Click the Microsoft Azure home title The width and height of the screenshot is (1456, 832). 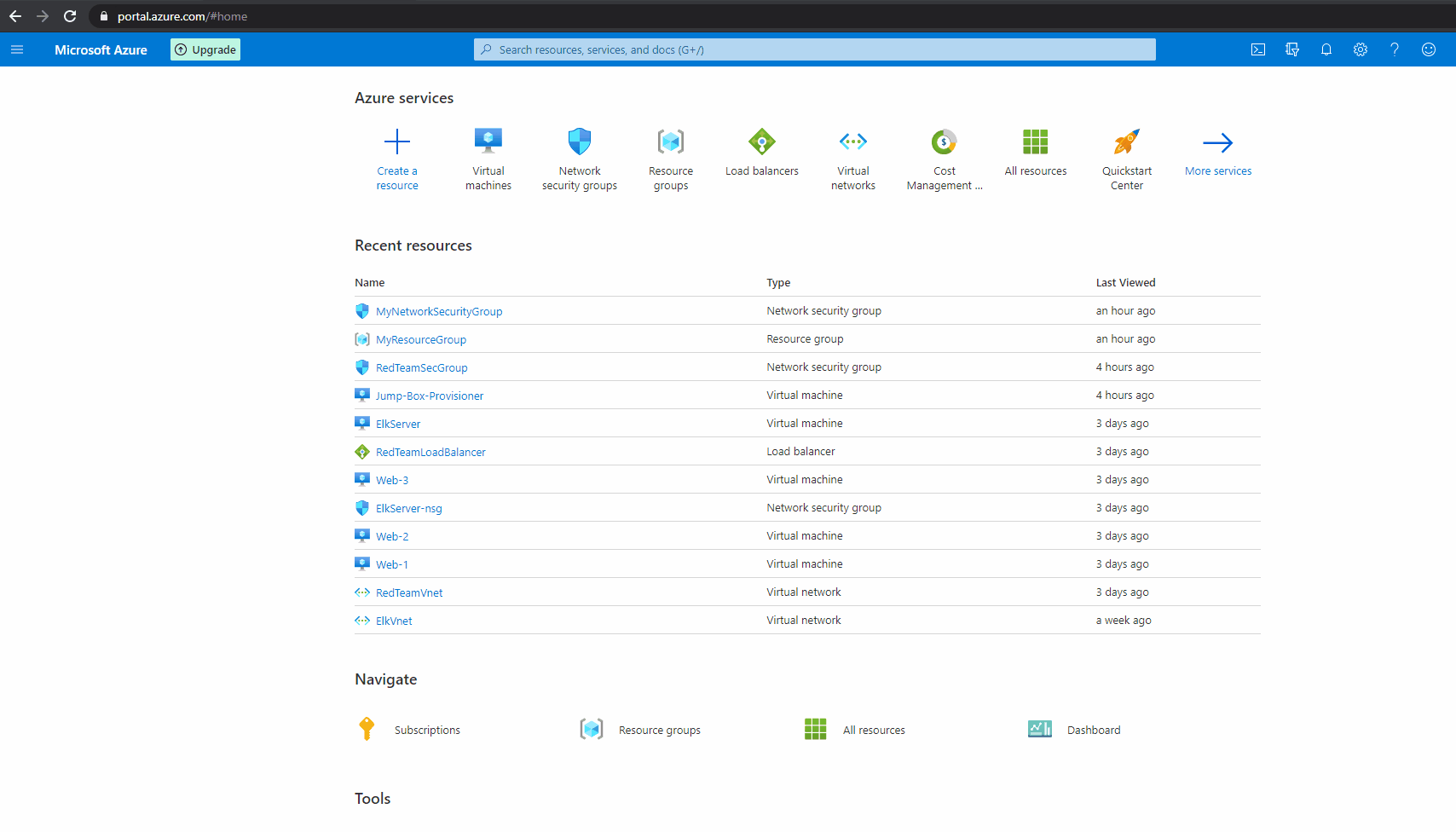click(x=101, y=49)
